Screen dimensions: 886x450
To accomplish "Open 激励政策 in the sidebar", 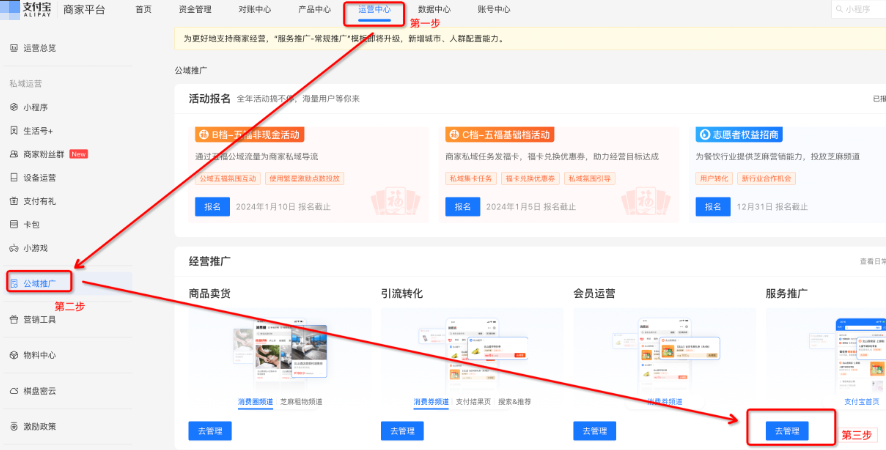I will click(34, 427).
